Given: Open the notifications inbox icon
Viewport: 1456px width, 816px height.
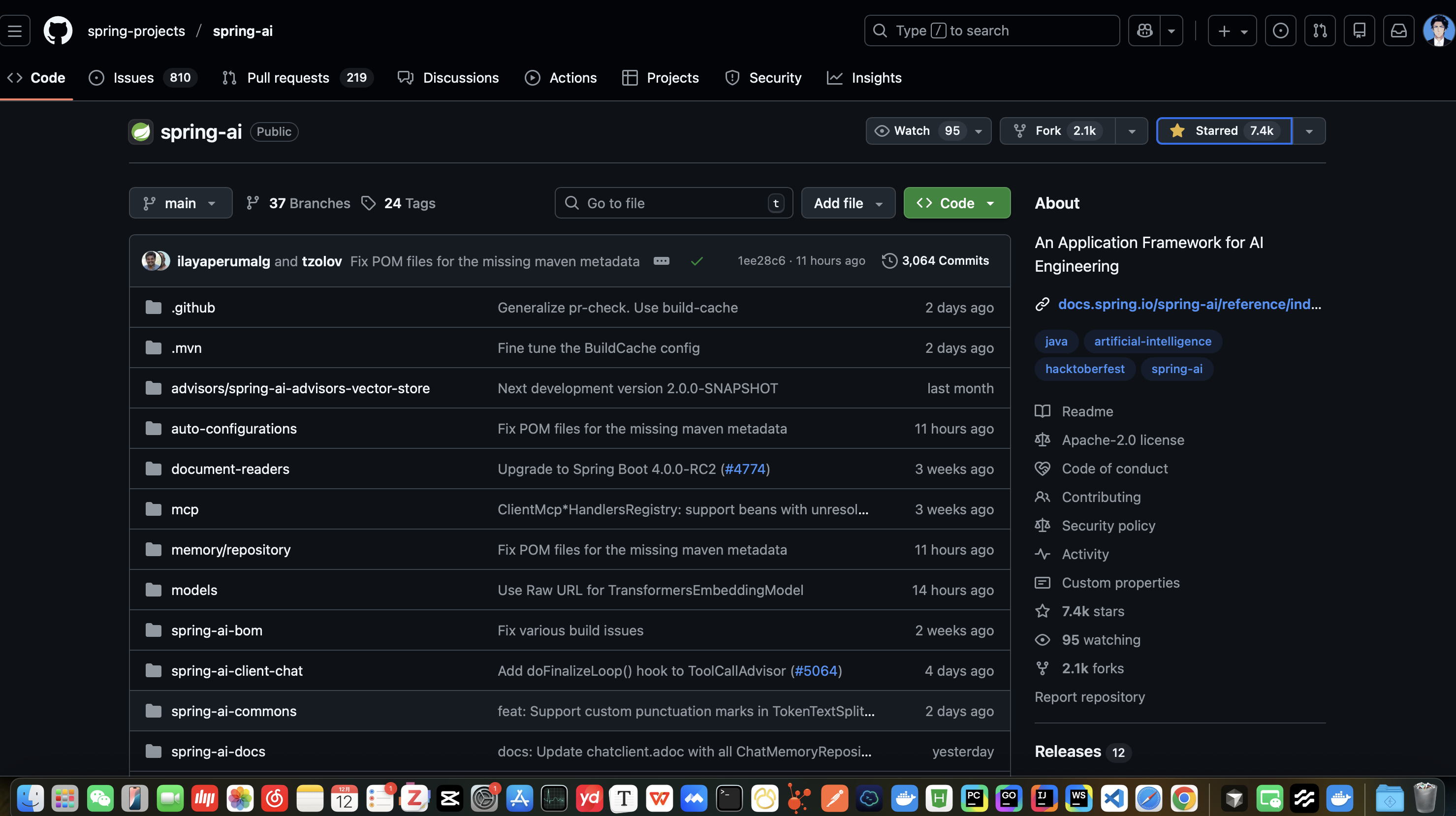Looking at the screenshot, I should point(1398,31).
